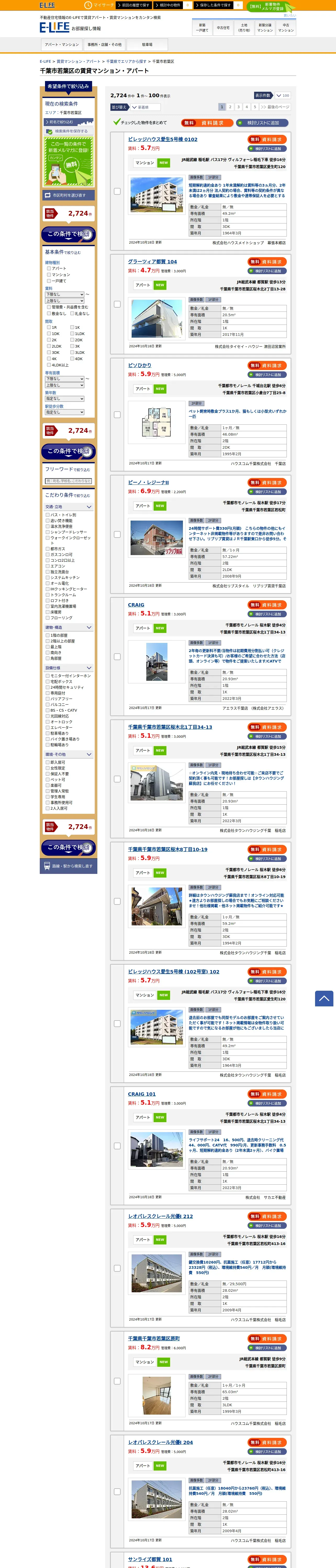Open floor plan image of ピソひかり
This screenshot has width=336, height=1568.
tap(156, 422)
